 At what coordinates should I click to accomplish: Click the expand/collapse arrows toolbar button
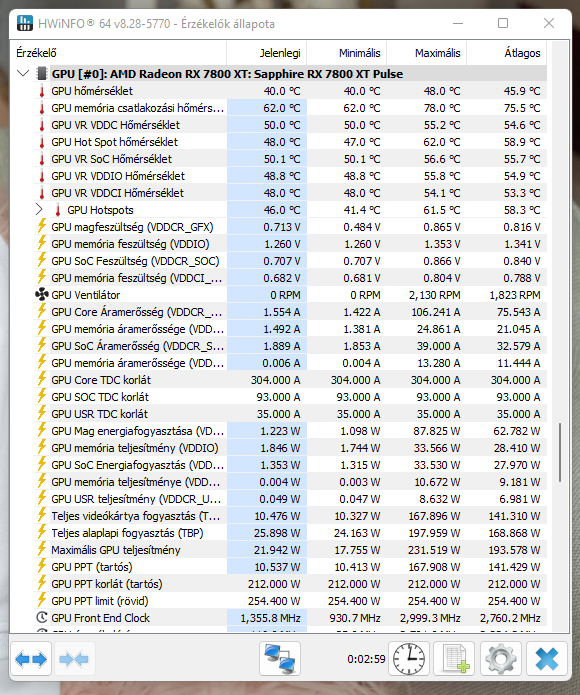pos(31,660)
